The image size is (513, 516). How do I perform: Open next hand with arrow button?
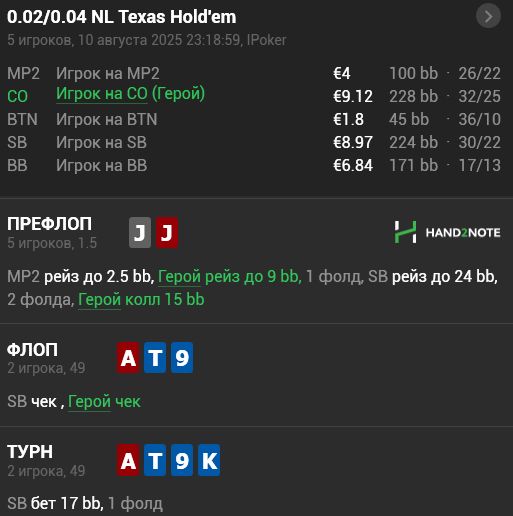[488, 16]
